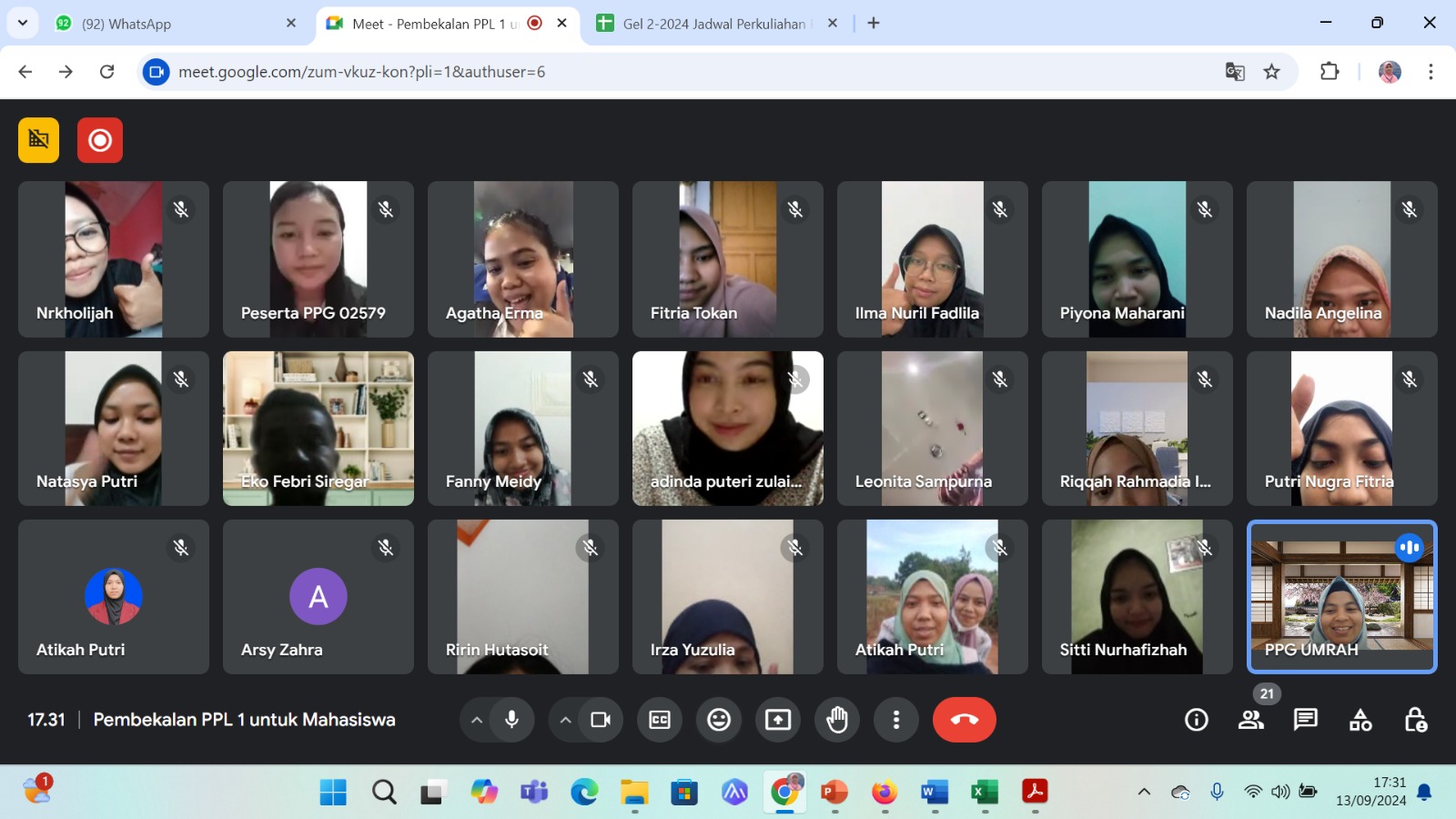Open the host controls lock icon
The width and height of the screenshot is (1456, 819).
click(x=1415, y=720)
